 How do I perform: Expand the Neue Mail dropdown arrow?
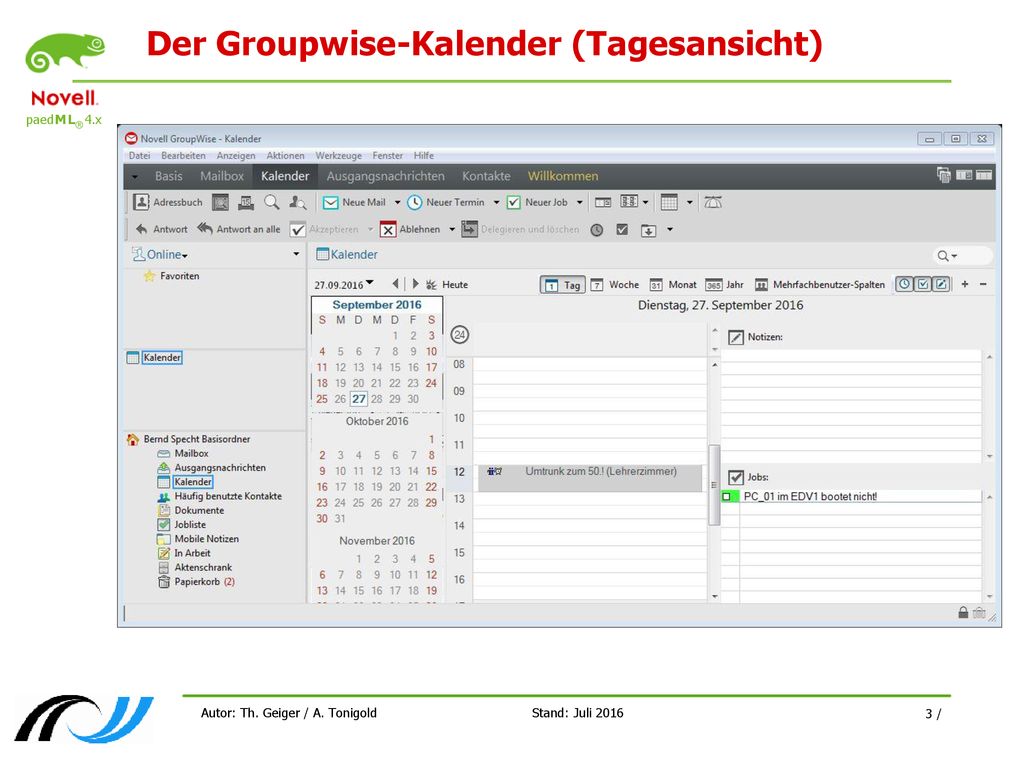click(x=397, y=202)
